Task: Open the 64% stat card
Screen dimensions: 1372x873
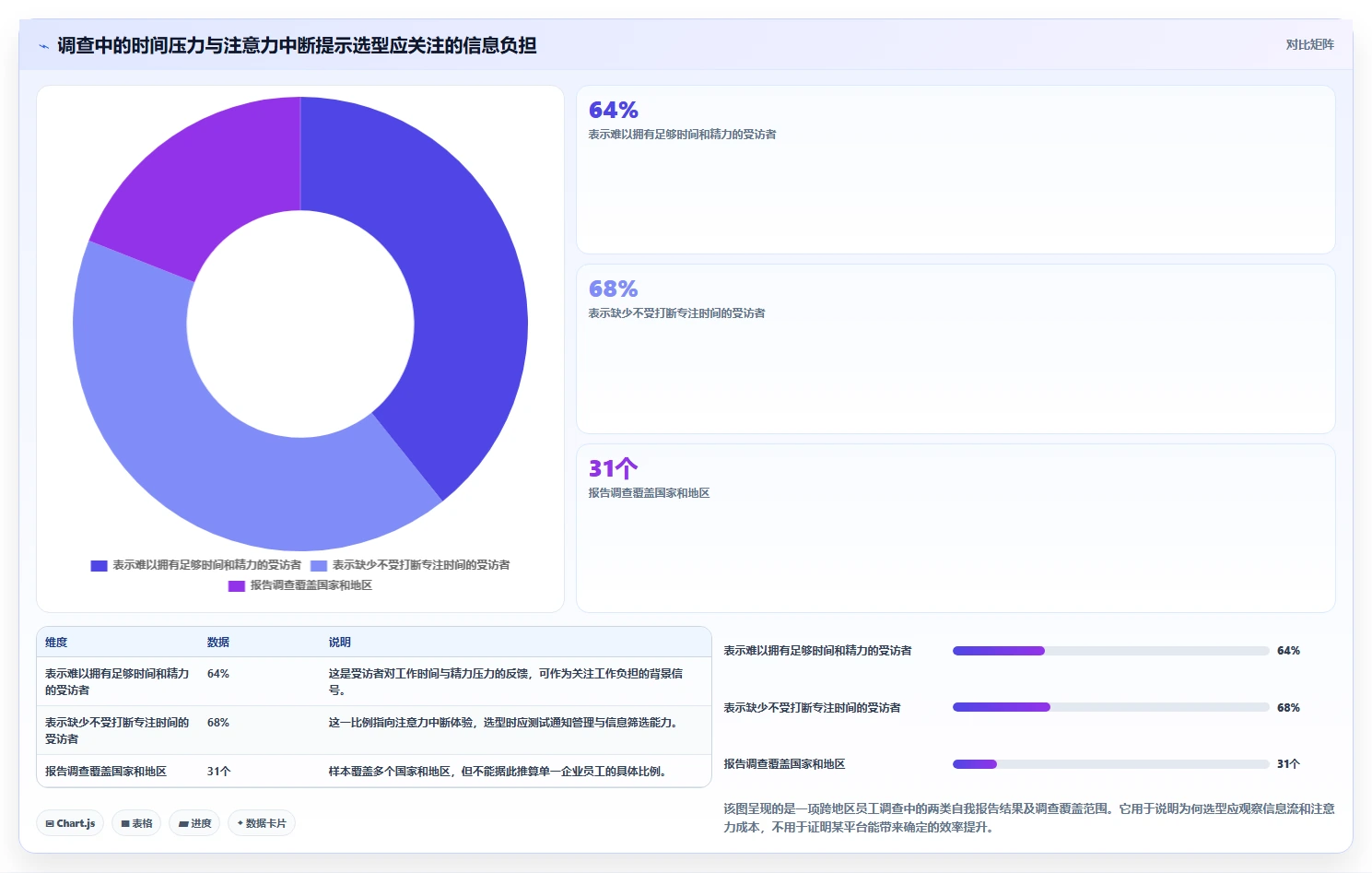Action: click(956, 170)
